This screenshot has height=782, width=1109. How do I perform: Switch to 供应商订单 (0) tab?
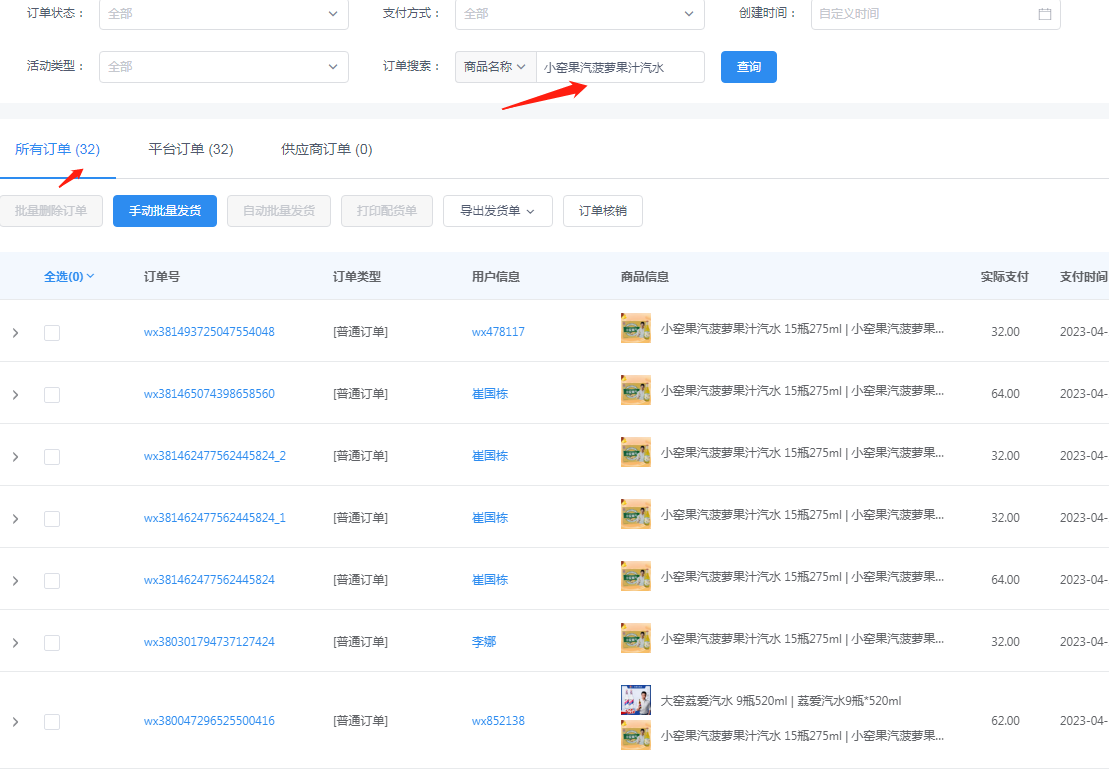pos(326,150)
